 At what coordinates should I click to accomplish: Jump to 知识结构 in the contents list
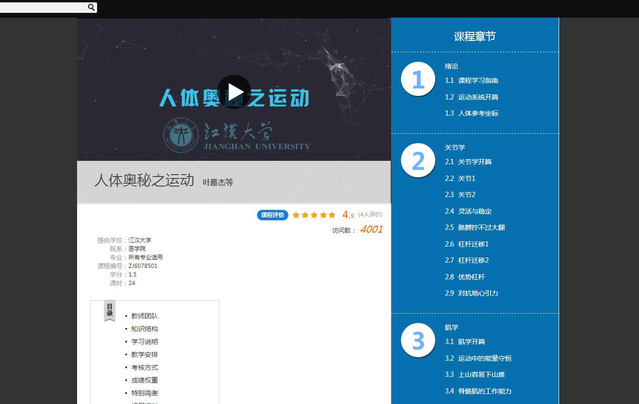(x=144, y=329)
